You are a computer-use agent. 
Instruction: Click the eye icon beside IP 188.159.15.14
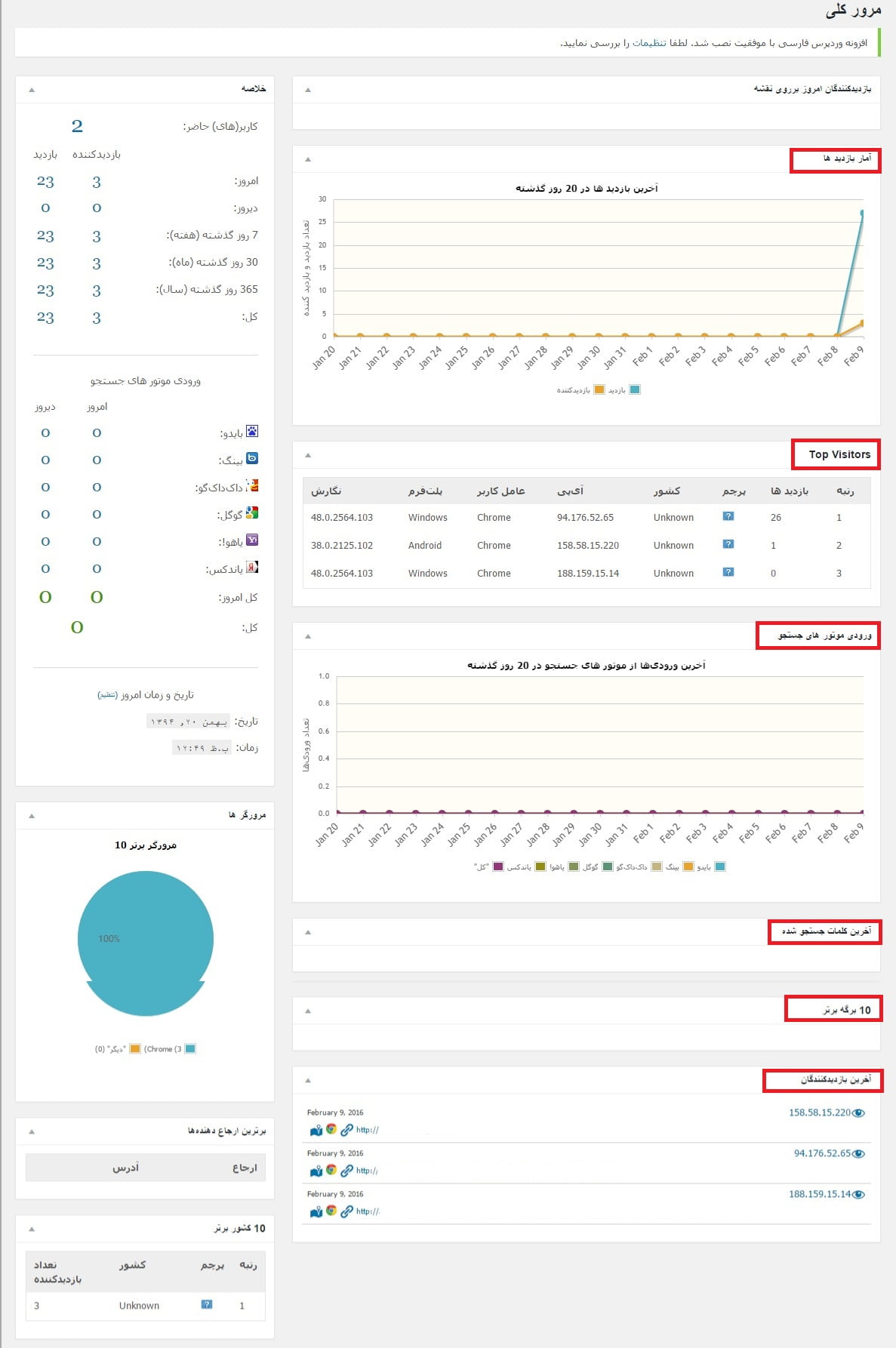(x=859, y=1195)
